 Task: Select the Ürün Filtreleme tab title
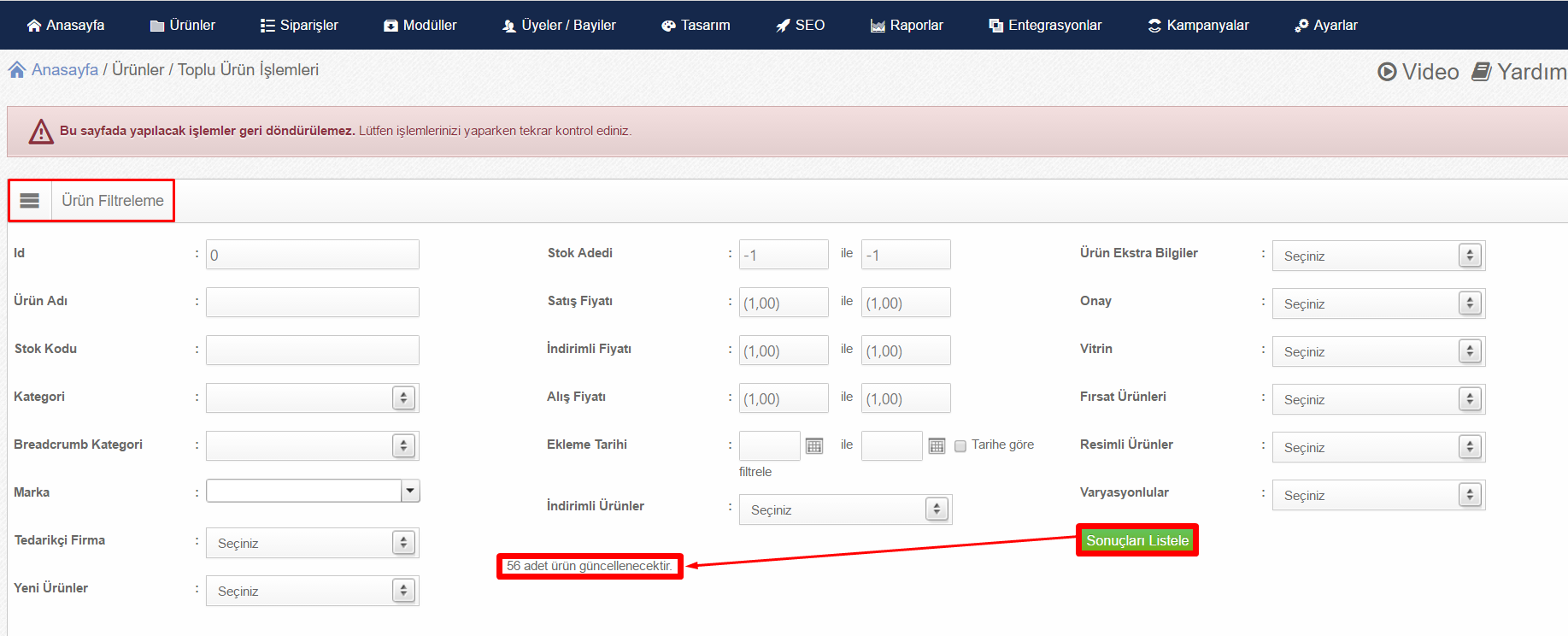(x=113, y=201)
